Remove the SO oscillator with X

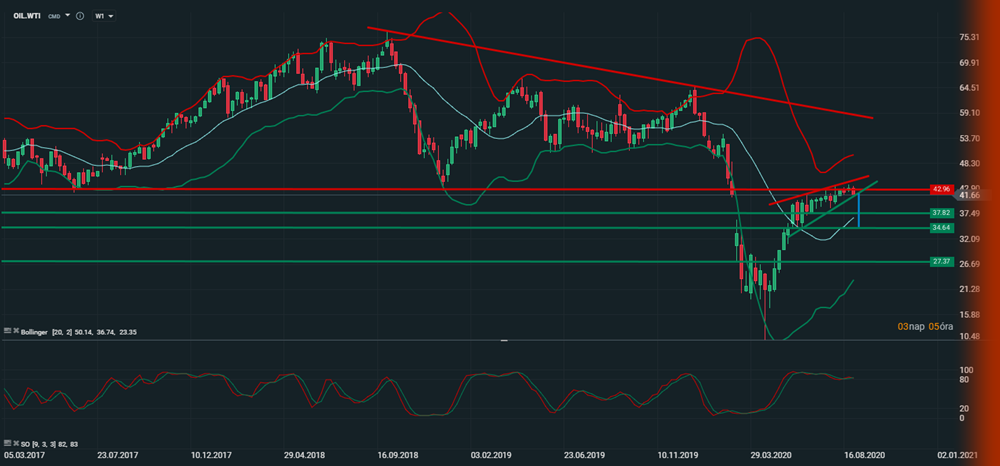pos(16,442)
